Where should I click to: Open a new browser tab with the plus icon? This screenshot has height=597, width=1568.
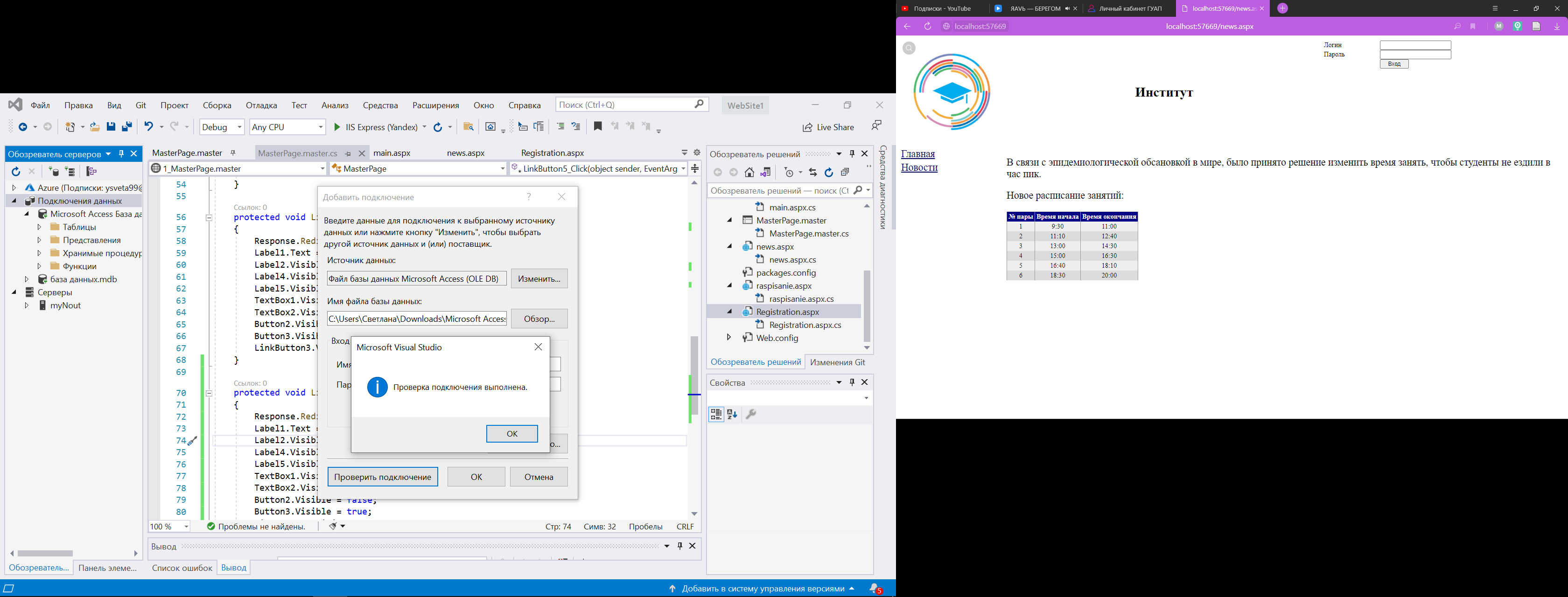pyautogui.click(x=1282, y=8)
